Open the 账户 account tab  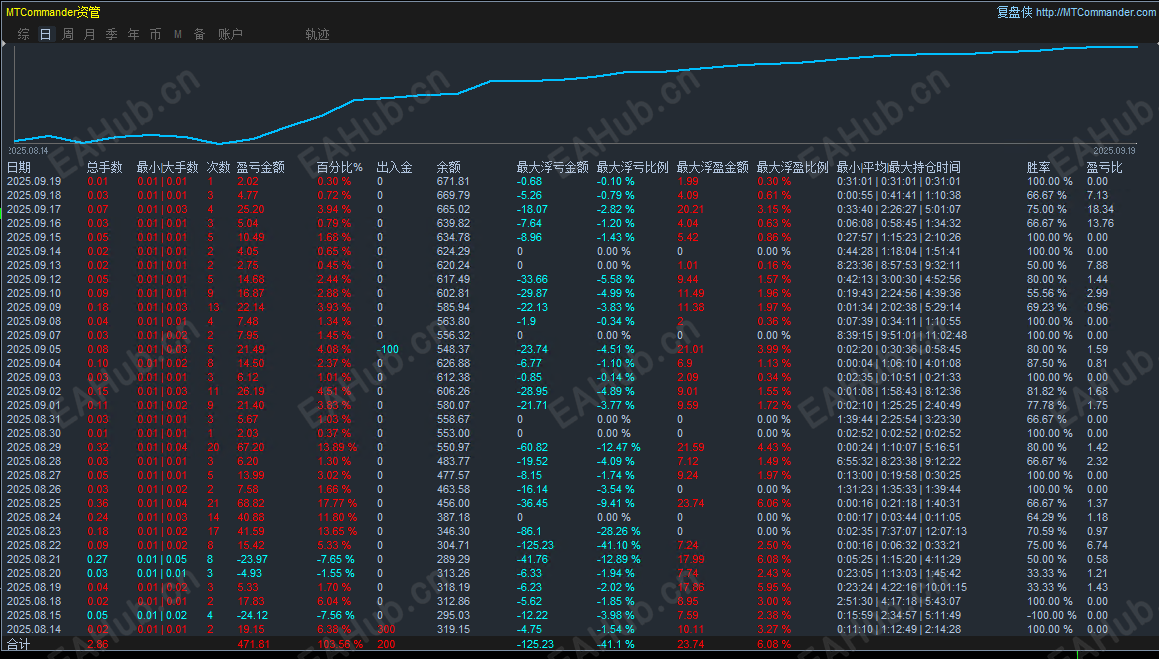tap(231, 34)
